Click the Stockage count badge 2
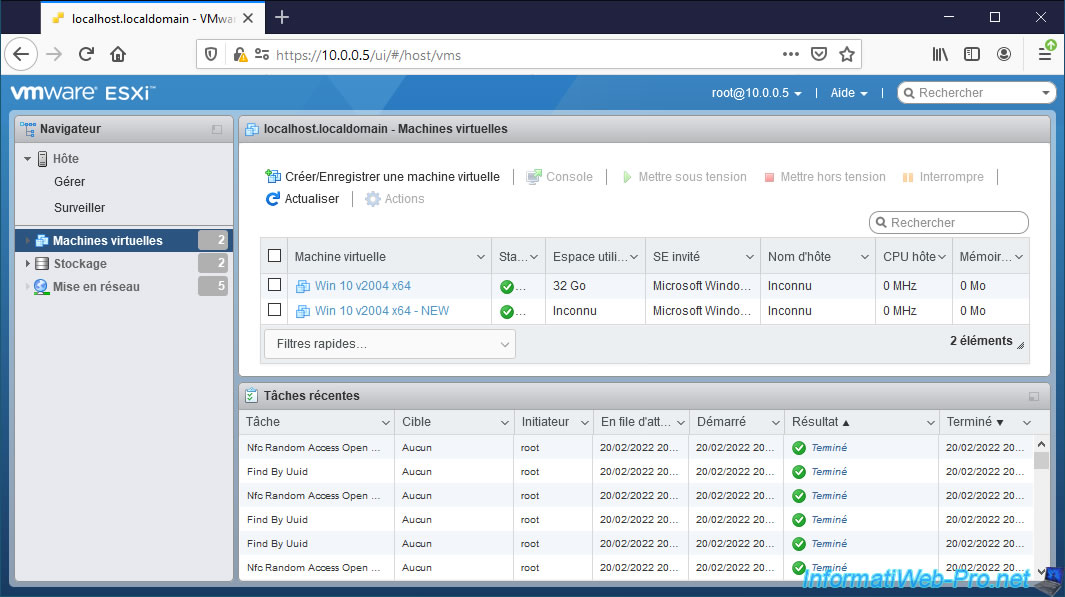Viewport: 1065px width, 597px height. click(213, 264)
